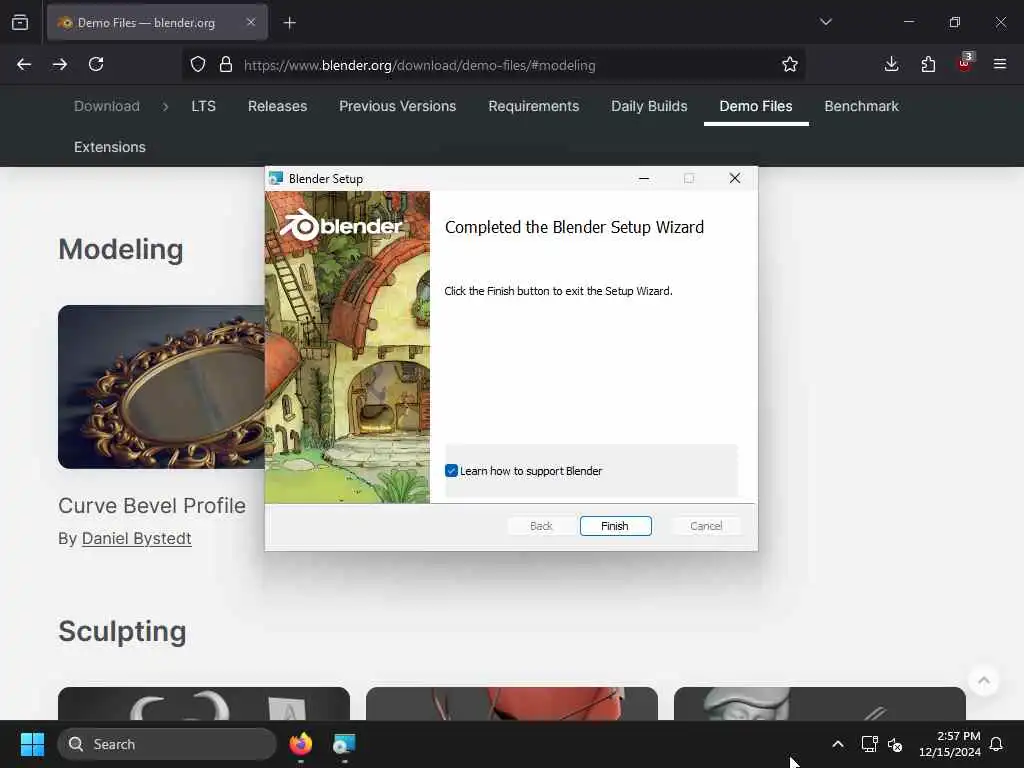This screenshot has width=1024, height=768.
Task: Bookmark this page with star icon
Action: point(790,64)
